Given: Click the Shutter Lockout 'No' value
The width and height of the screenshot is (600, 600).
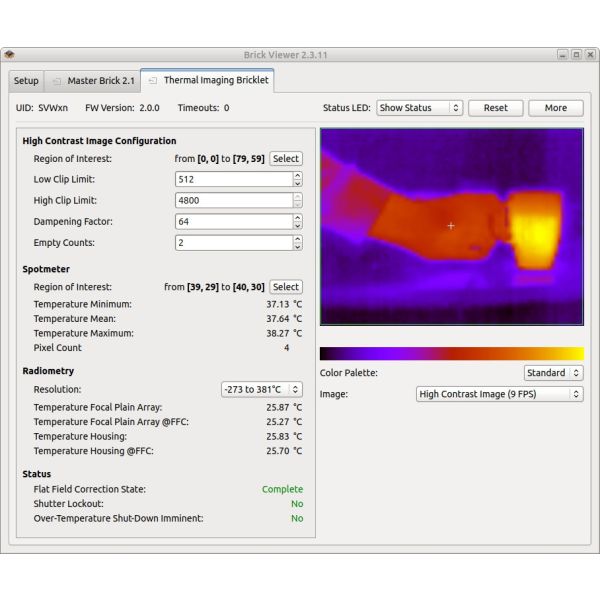Looking at the screenshot, I should [x=297, y=504].
